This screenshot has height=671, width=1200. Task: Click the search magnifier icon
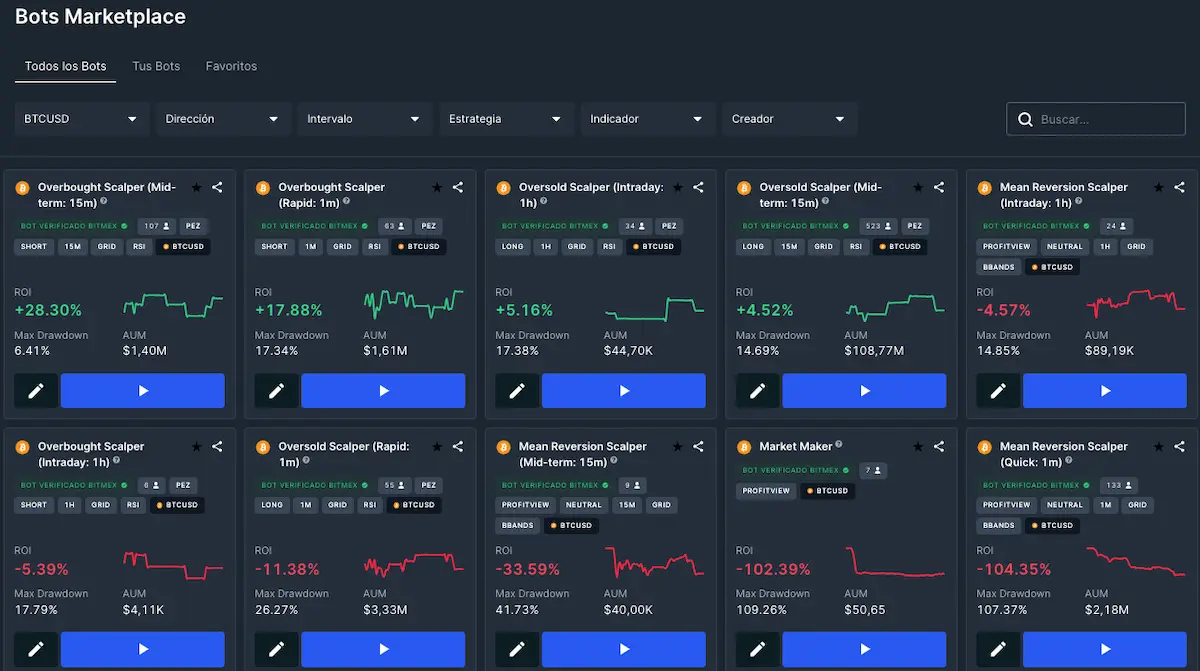coord(1025,119)
